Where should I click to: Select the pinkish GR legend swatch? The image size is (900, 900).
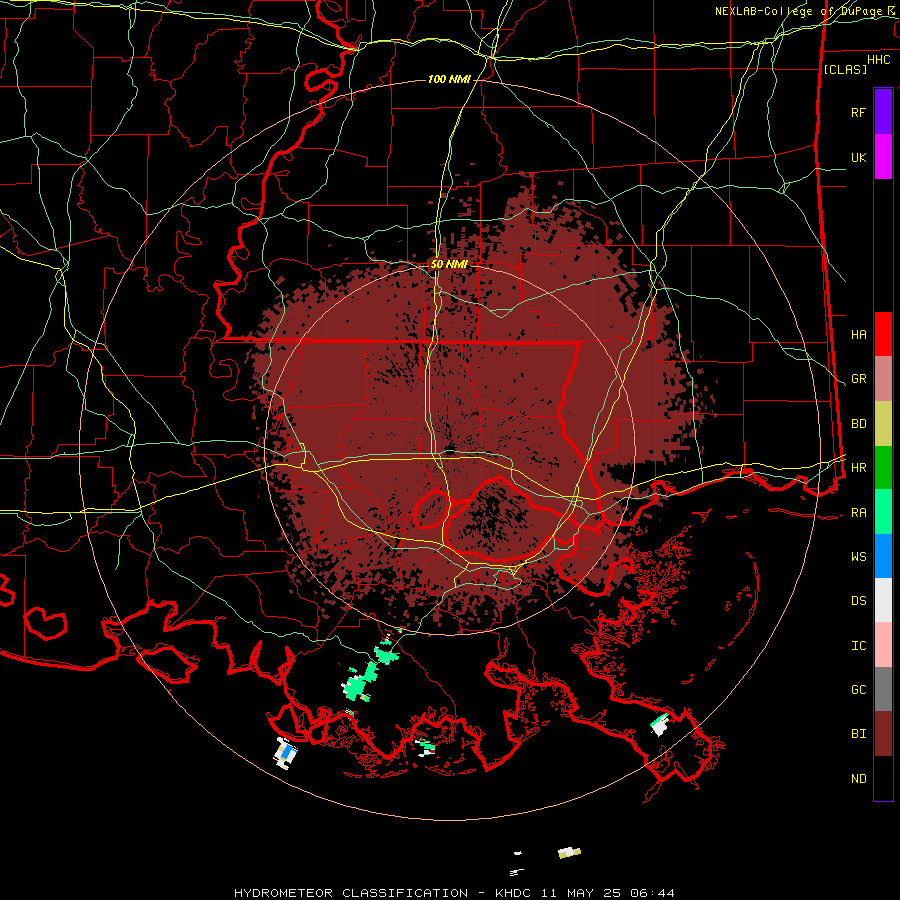point(883,379)
